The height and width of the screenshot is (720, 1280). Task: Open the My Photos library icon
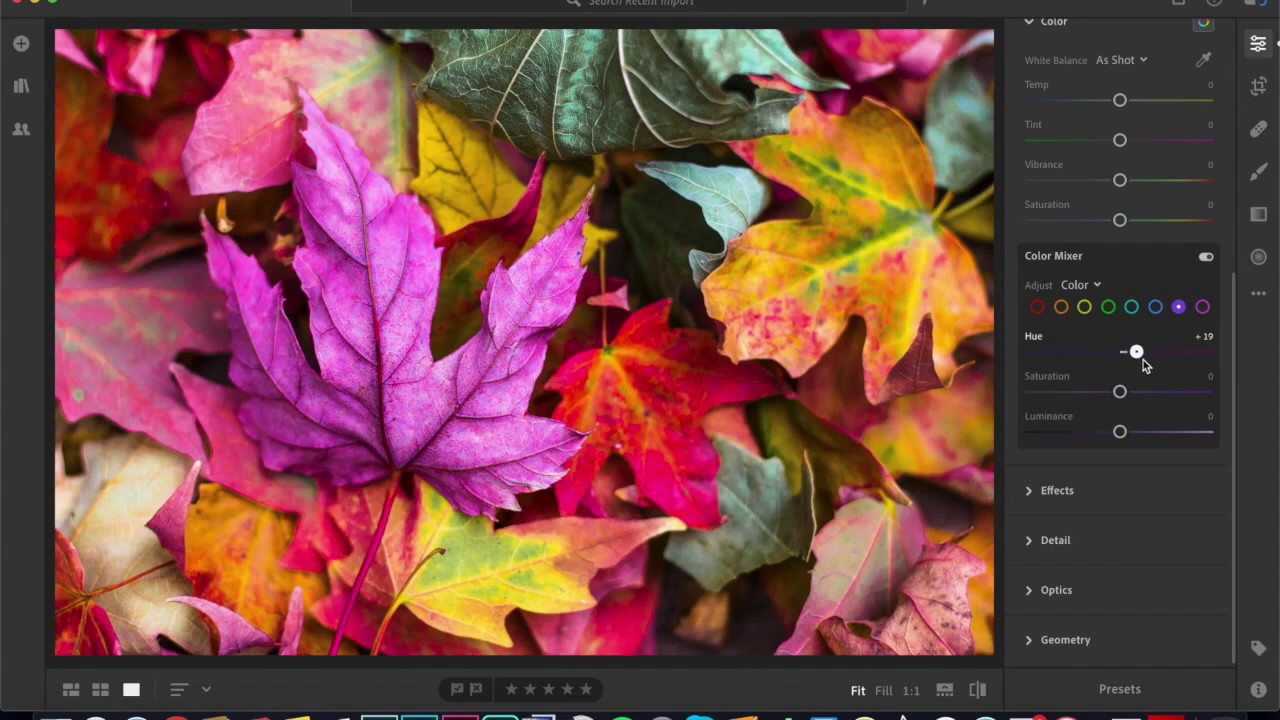(21, 86)
